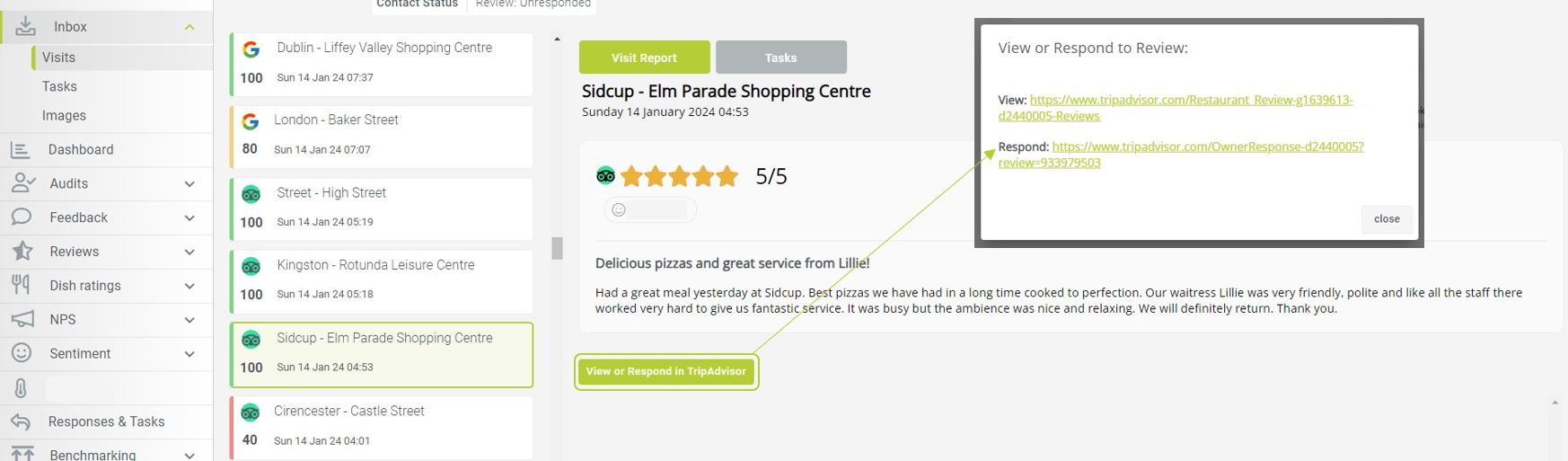Expand the Benchmarking menu chevron
The image size is (1568, 461).
189,456
